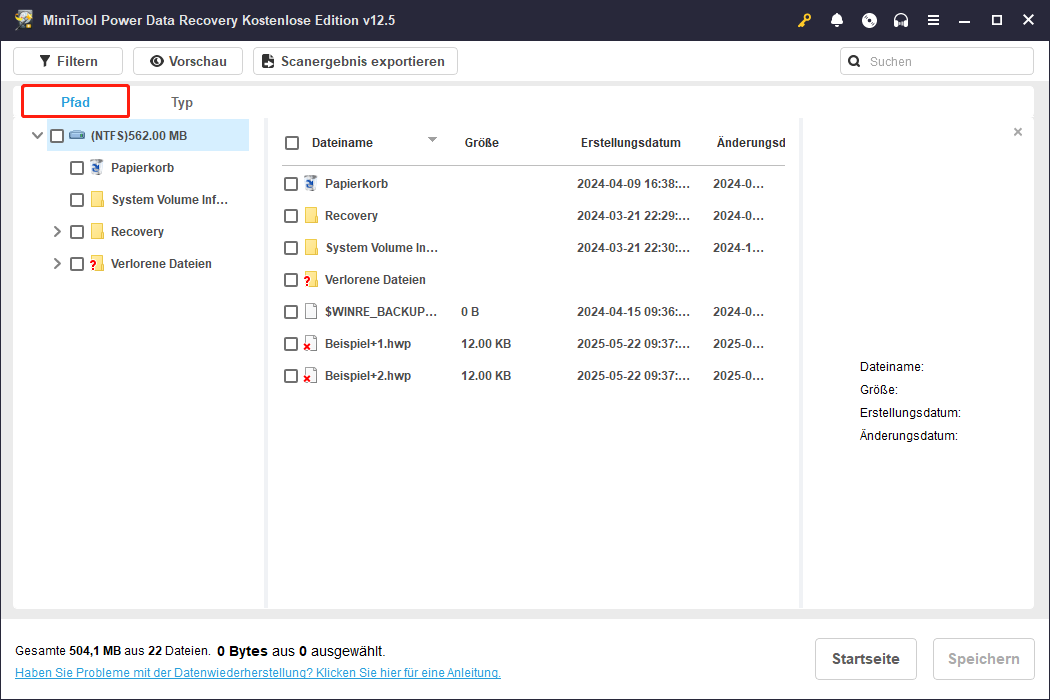1050x700 pixels.
Task: Collapse the NTFS 562.00 MB drive node
Action: [x=38, y=135]
